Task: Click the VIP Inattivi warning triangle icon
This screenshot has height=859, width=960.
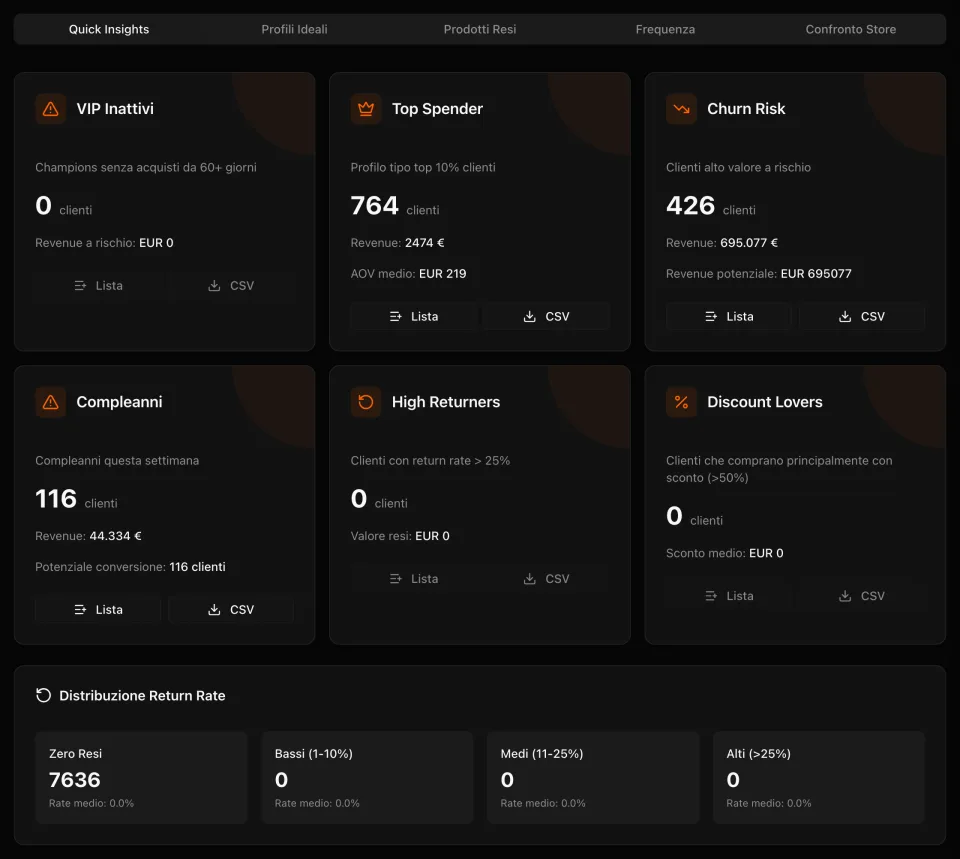Action: click(x=51, y=109)
